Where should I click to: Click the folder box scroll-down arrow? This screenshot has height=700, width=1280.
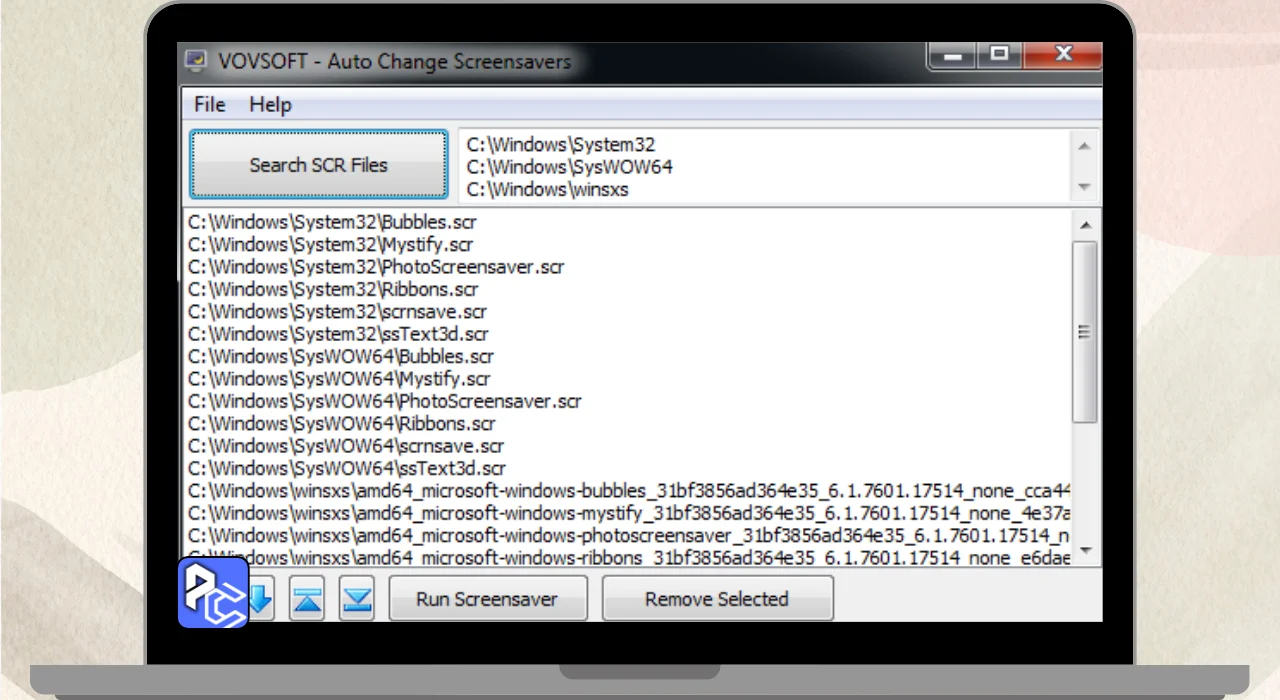pyautogui.click(x=1084, y=188)
